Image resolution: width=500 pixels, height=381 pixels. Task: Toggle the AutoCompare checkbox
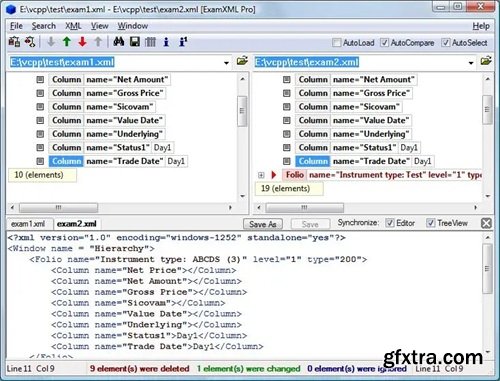384,43
